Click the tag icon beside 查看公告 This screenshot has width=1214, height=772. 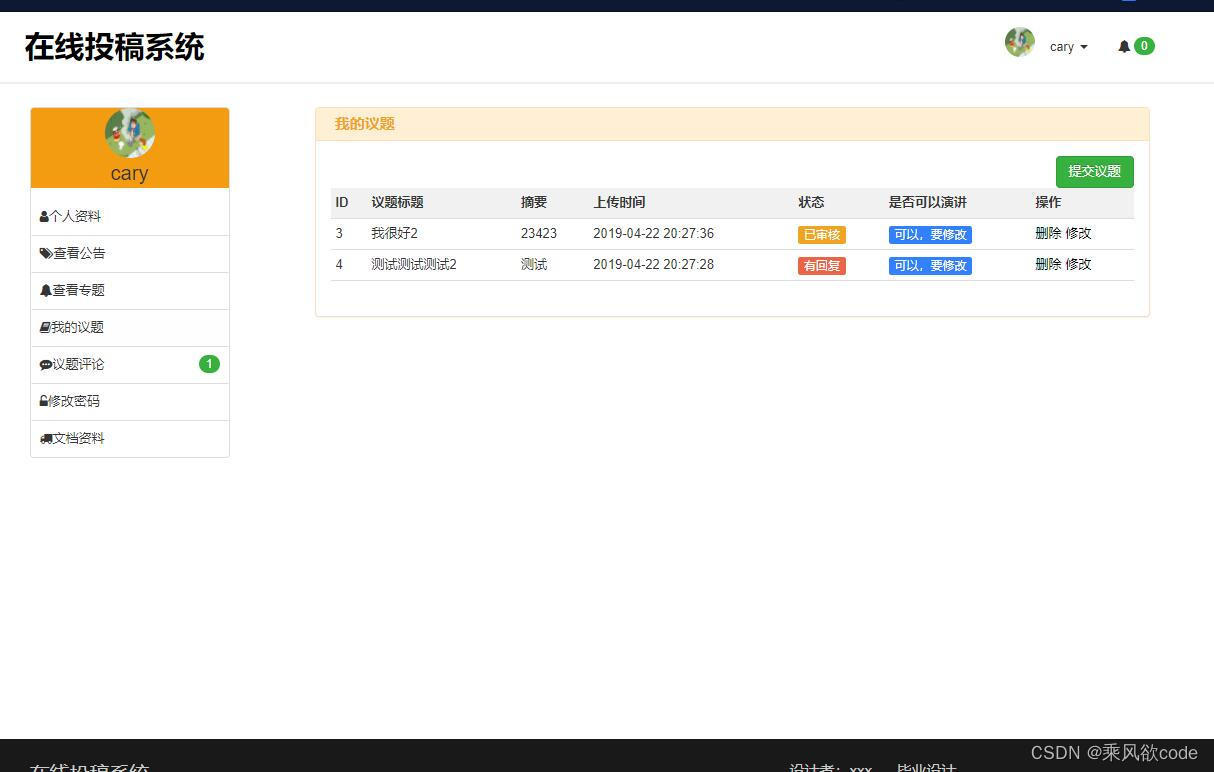click(x=46, y=253)
